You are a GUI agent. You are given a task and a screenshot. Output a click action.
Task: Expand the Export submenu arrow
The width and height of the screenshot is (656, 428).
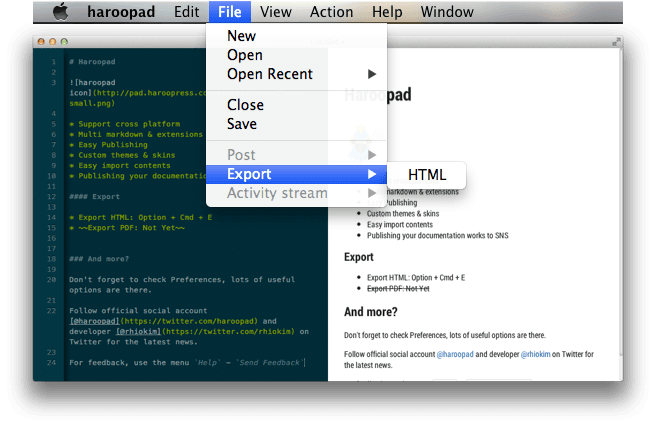click(372, 174)
